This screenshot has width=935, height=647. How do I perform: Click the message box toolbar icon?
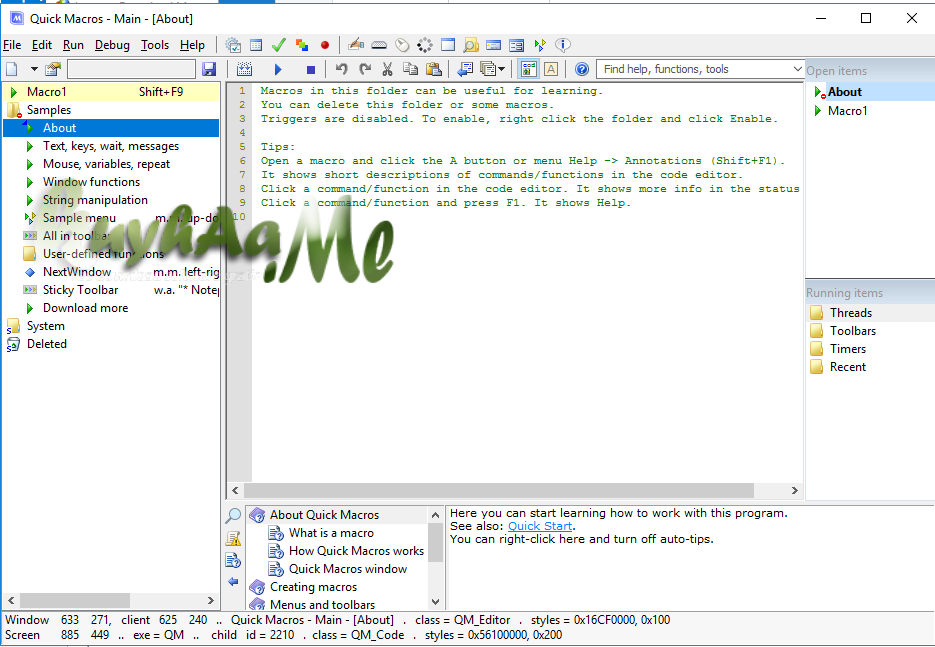pos(493,45)
